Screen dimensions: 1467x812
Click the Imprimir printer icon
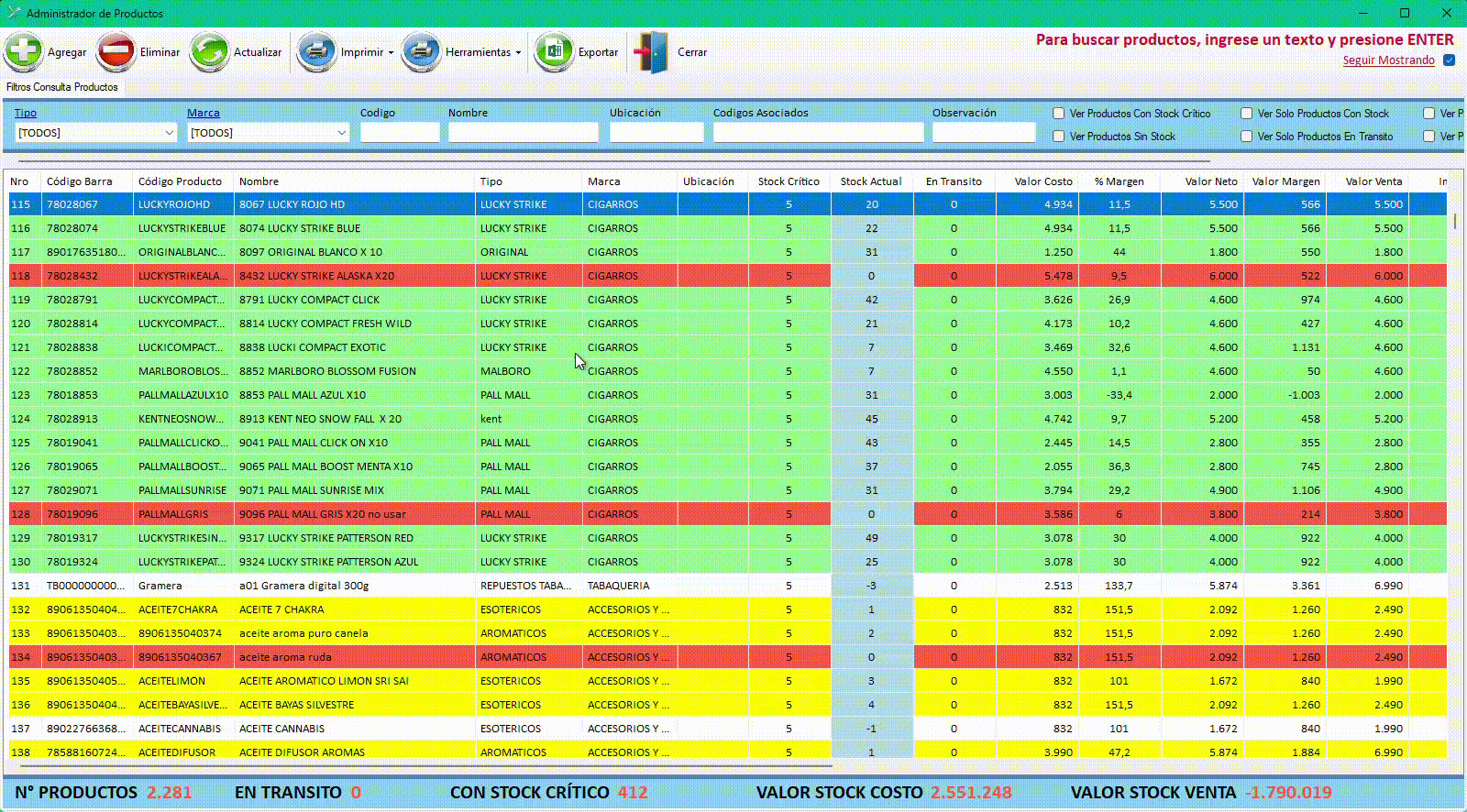tap(317, 51)
